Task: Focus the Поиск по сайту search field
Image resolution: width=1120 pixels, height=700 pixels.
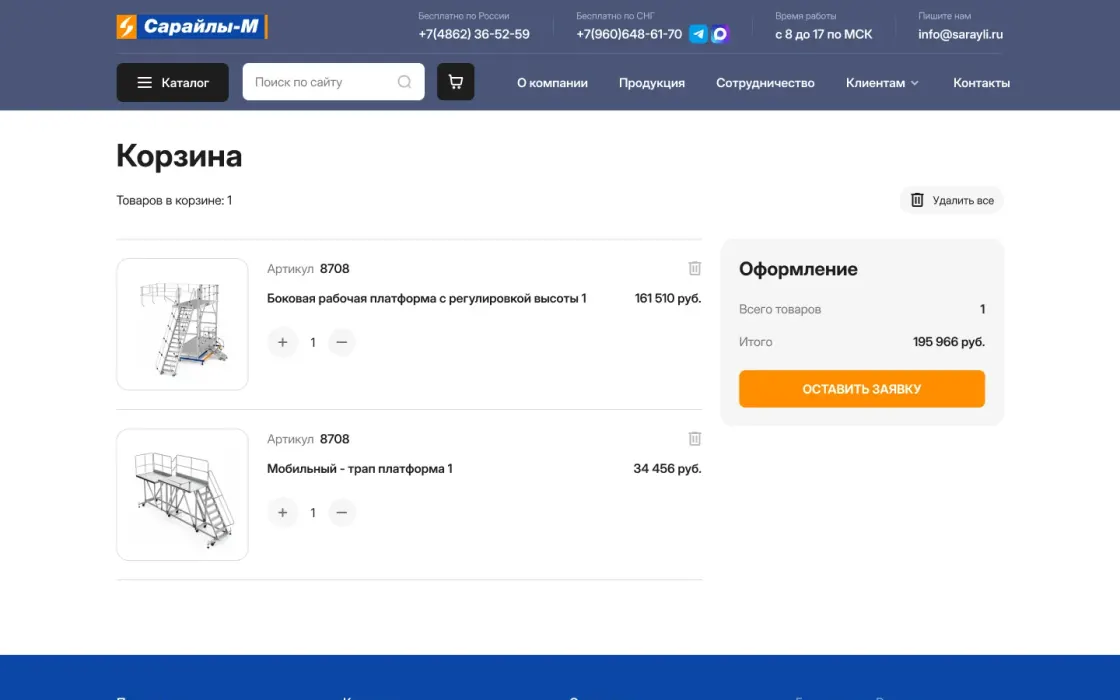Action: click(333, 81)
